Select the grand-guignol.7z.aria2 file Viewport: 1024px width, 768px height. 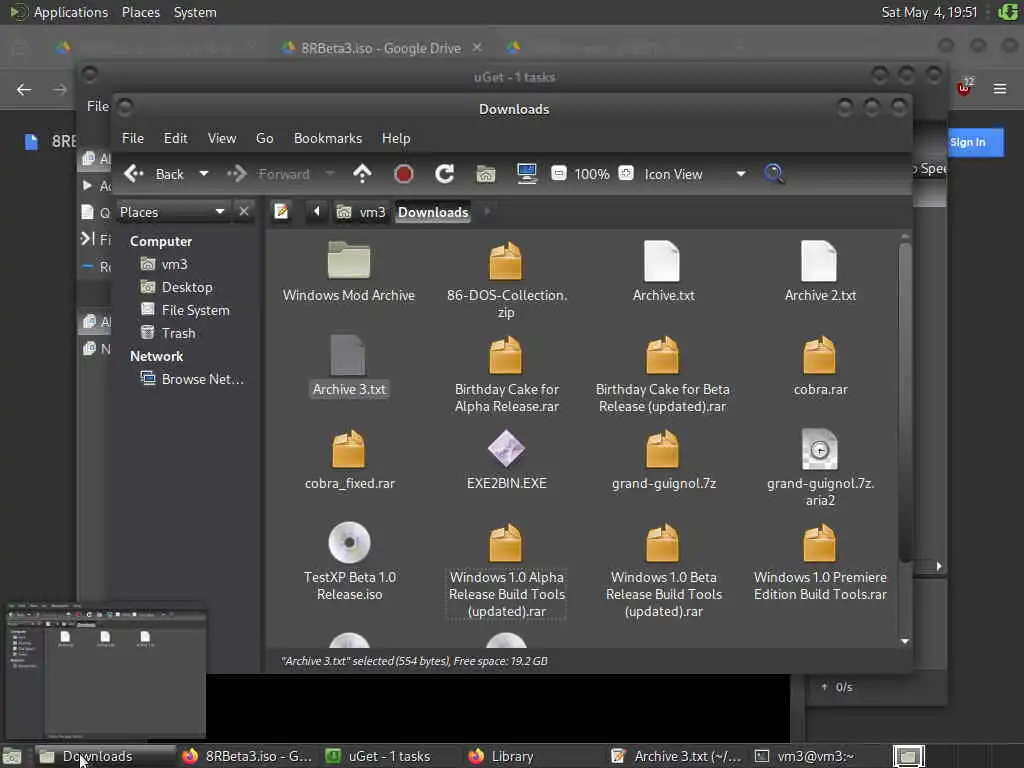coord(820,468)
